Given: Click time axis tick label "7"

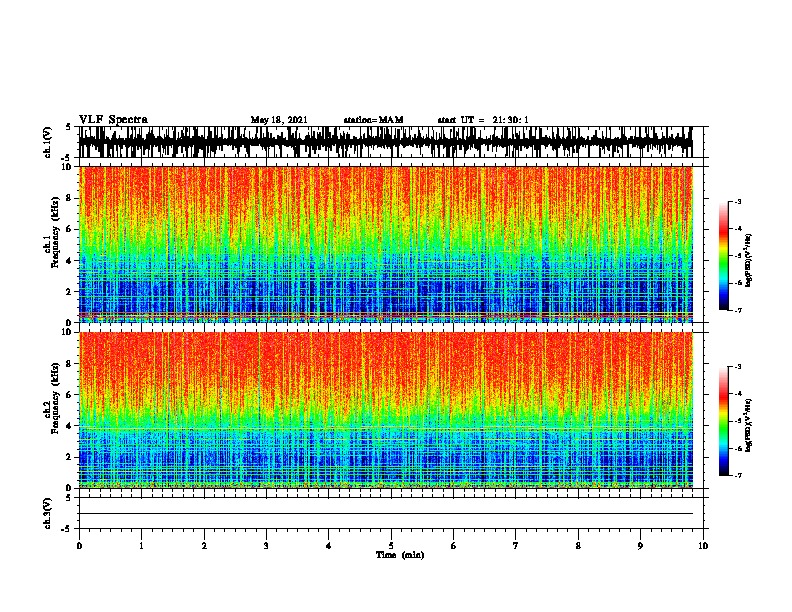Looking at the screenshot, I should [516, 546].
